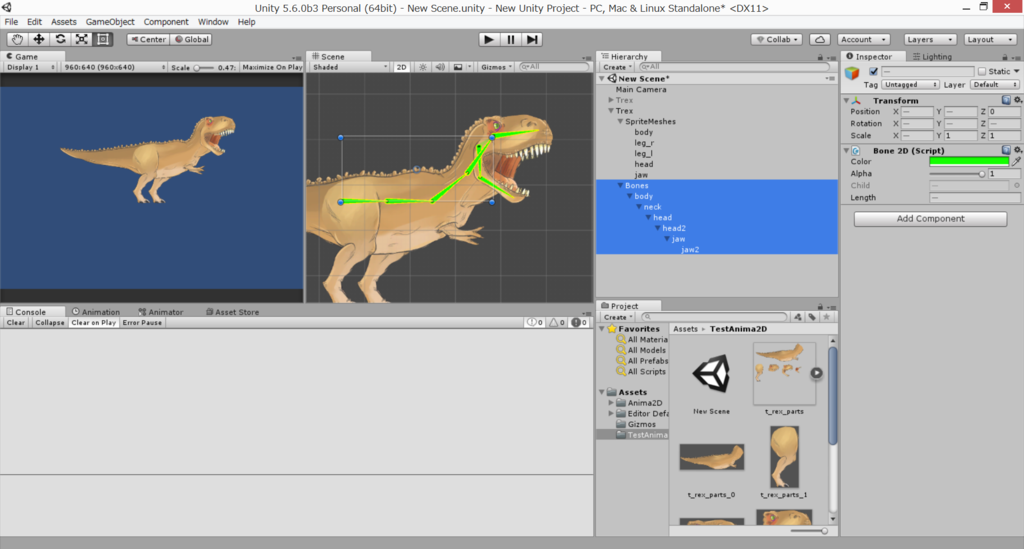Open the Default layer dropdown
The width and height of the screenshot is (1024, 549).
(994, 85)
